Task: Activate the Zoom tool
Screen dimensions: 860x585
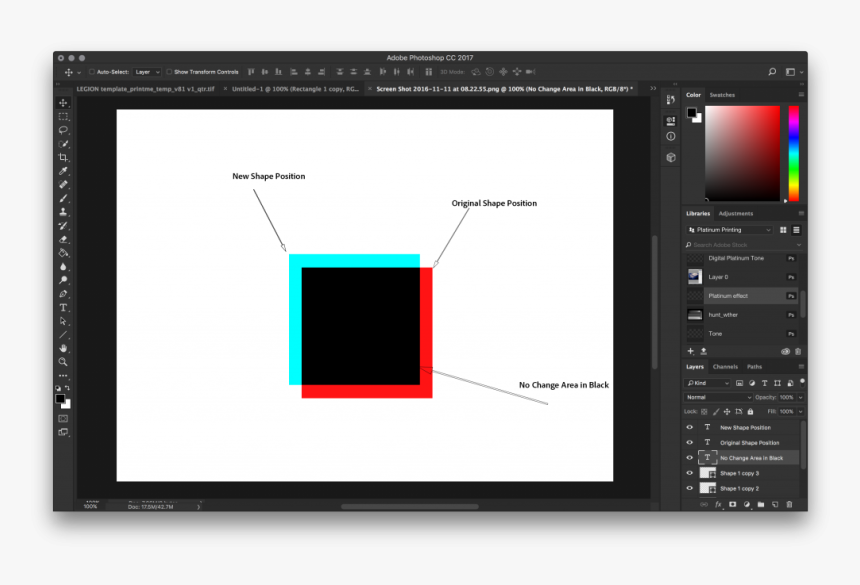Action: coord(63,361)
